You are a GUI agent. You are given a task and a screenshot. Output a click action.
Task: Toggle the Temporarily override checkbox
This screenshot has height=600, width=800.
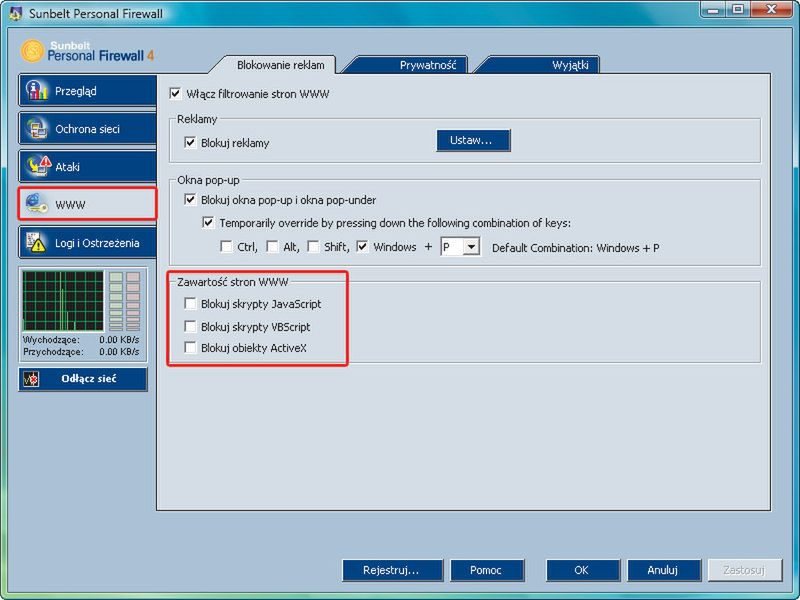coord(208,222)
